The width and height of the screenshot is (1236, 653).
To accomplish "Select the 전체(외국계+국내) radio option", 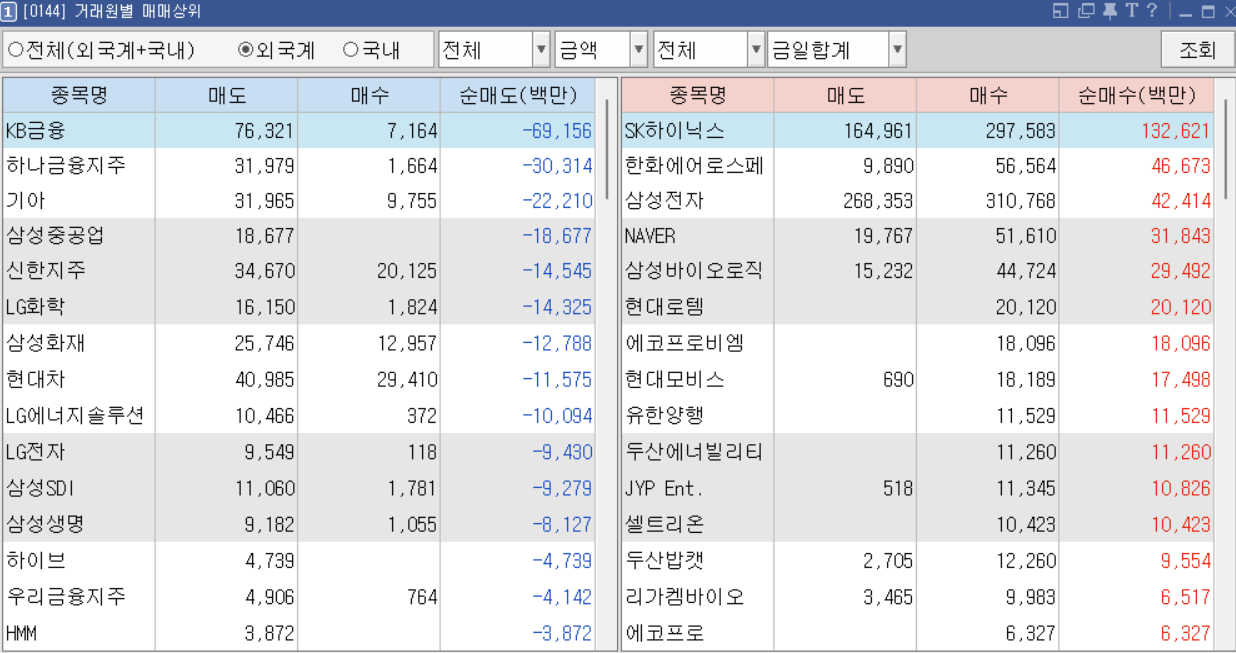I will [102, 49].
